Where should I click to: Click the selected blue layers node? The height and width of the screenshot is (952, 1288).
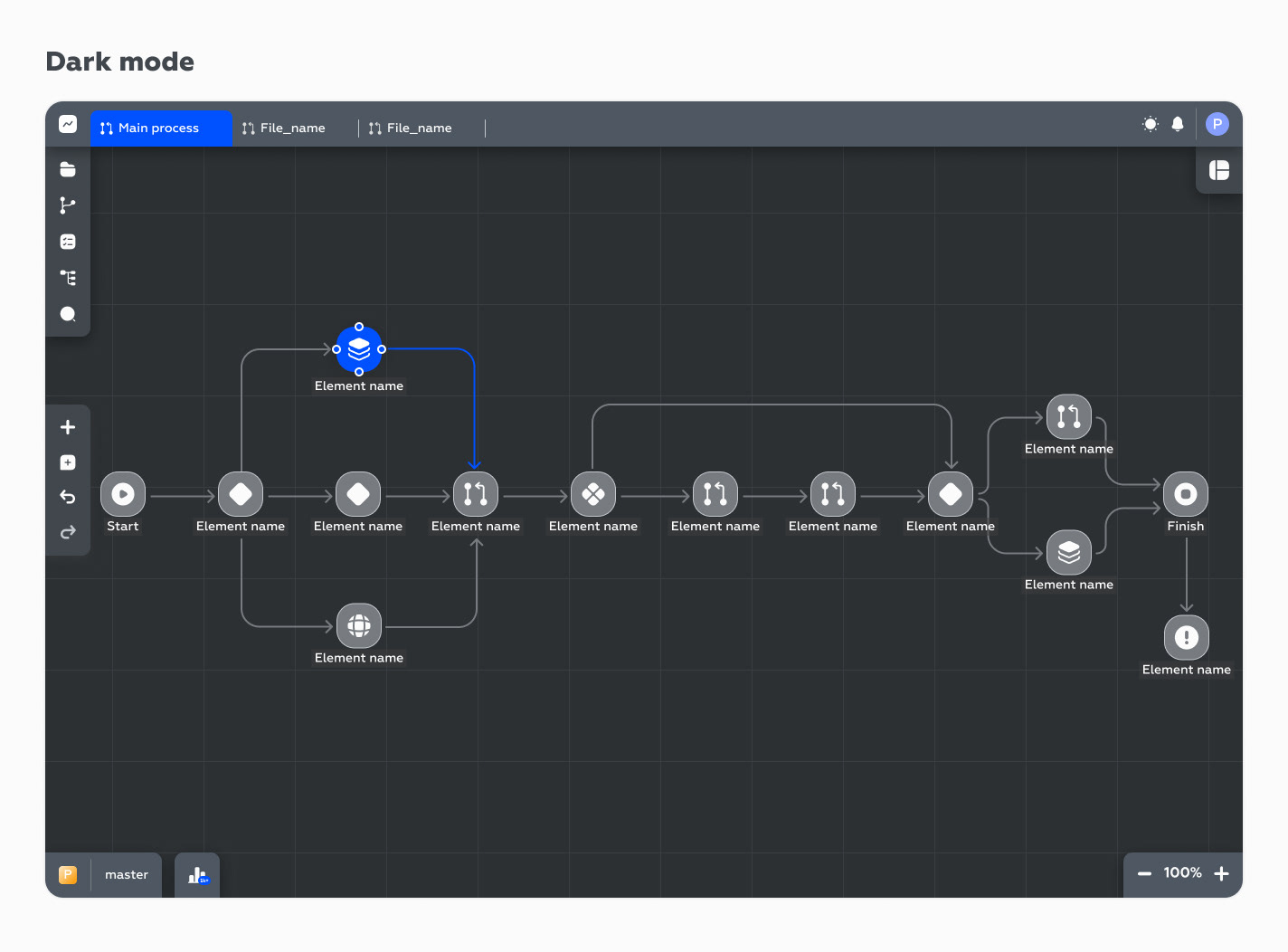(x=359, y=349)
